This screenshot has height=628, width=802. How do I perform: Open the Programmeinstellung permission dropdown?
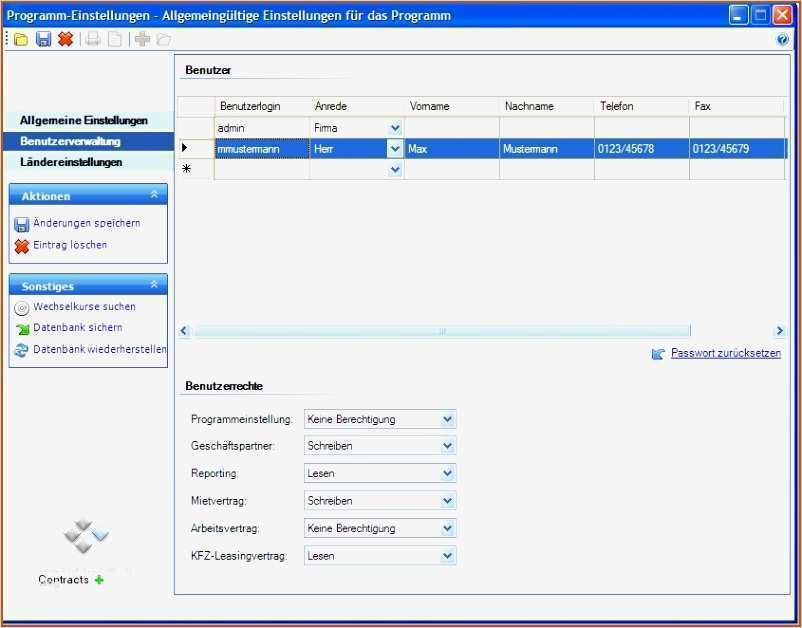(447, 419)
